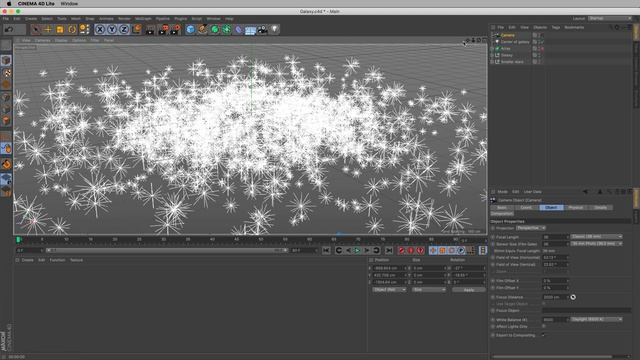Click the Render to Picture Viewer icon

pyautogui.click(x=163, y=29)
